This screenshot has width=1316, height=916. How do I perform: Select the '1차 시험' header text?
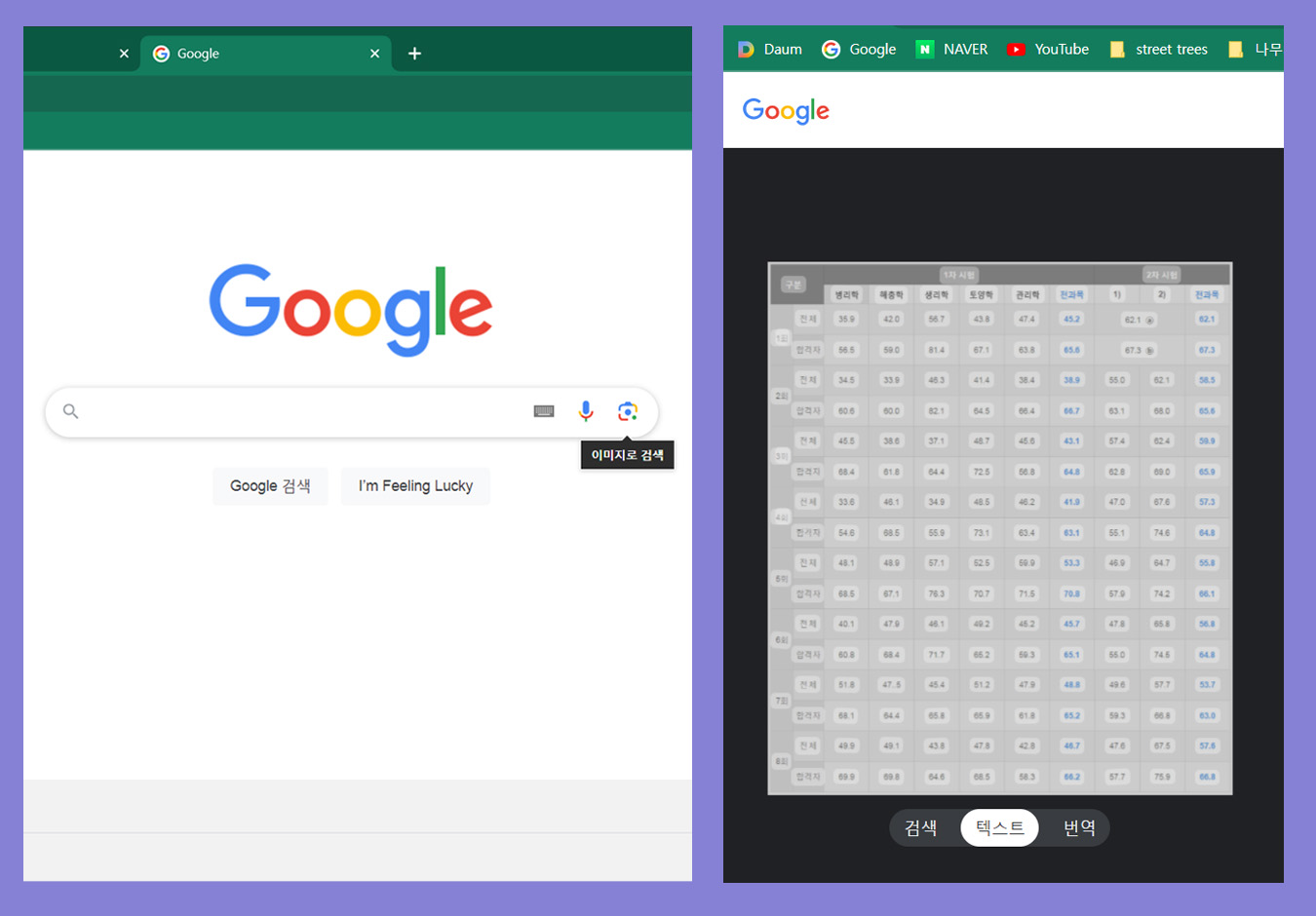tap(959, 275)
